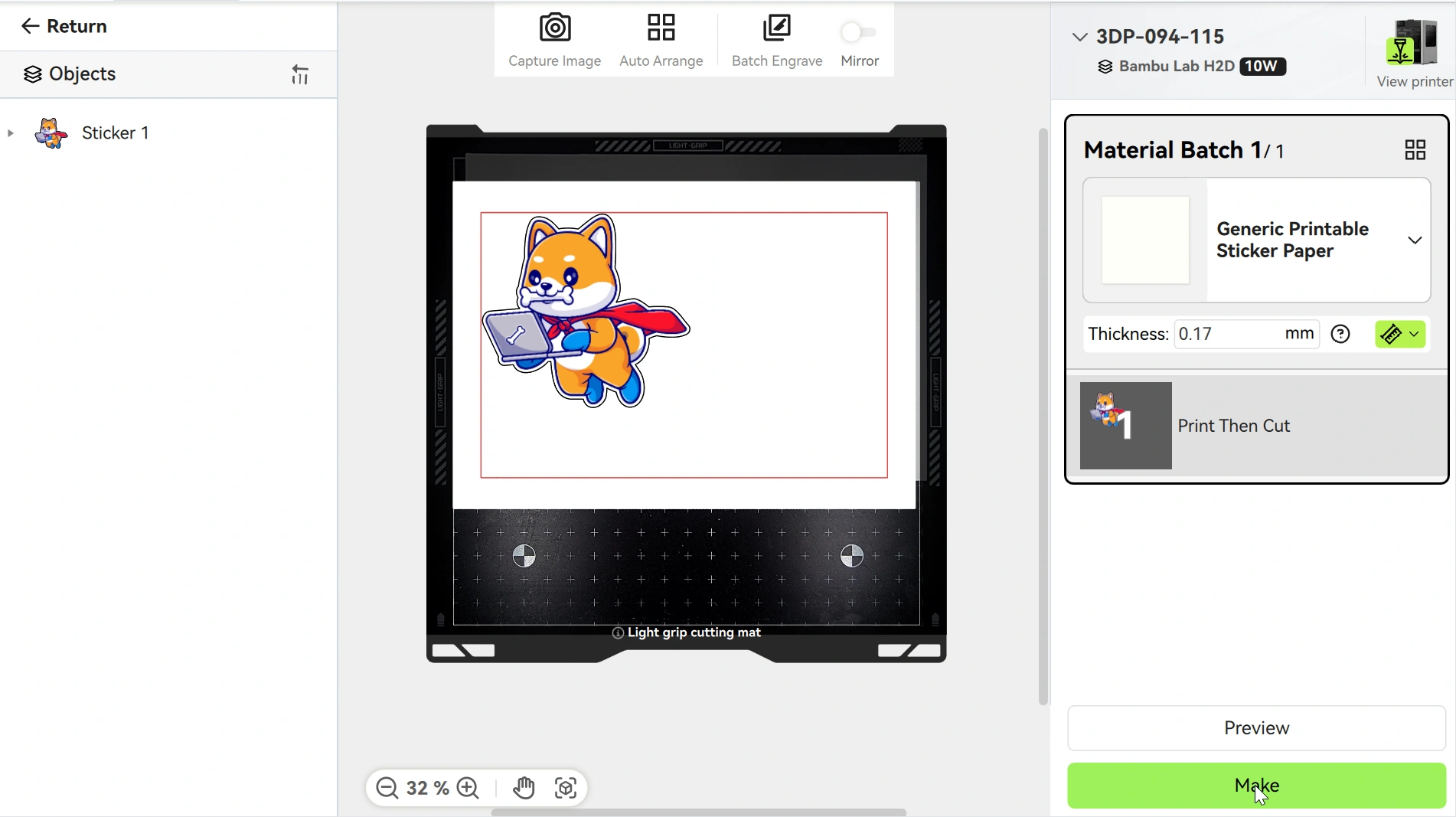Click the Return back arrow
The width and height of the screenshot is (1456, 817).
pos(30,26)
